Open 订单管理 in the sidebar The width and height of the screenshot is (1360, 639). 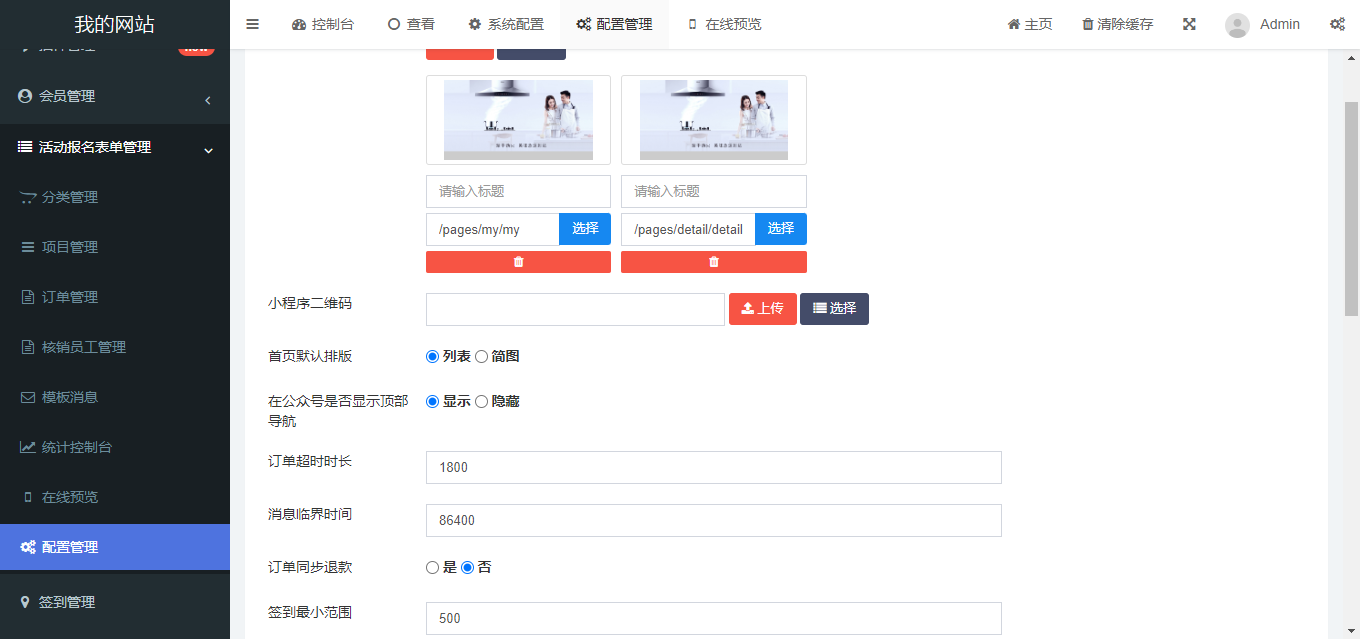pyautogui.click(x=70, y=297)
